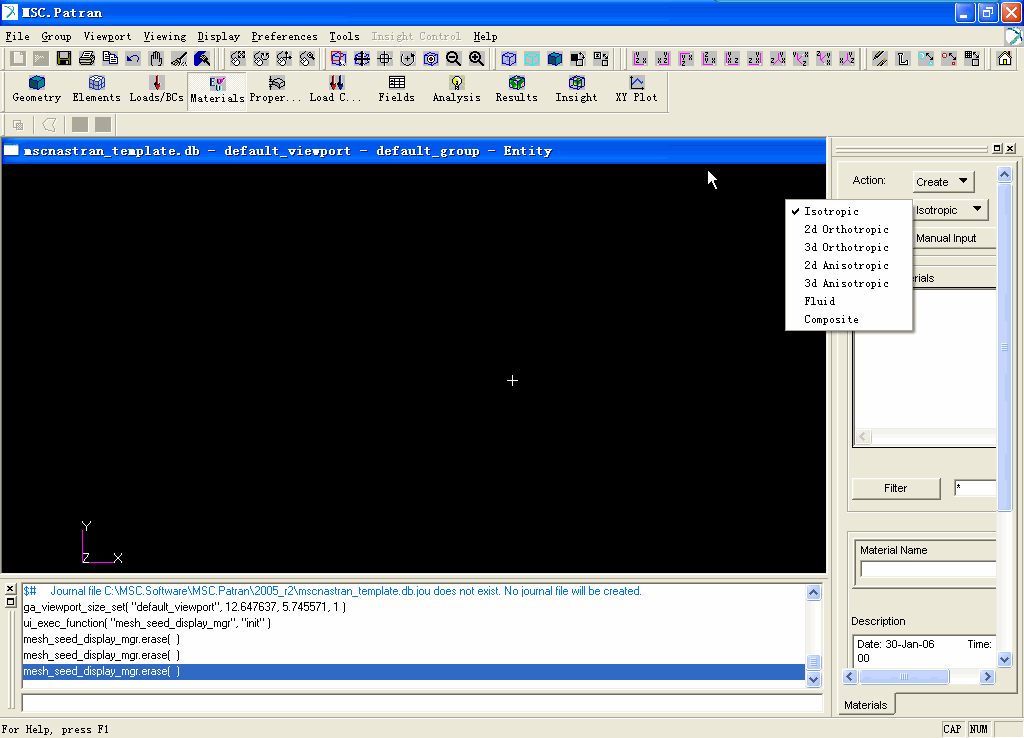Open the Geometry application
Image resolution: width=1024 pixels, height=738 pixels.
click(37, 89)
